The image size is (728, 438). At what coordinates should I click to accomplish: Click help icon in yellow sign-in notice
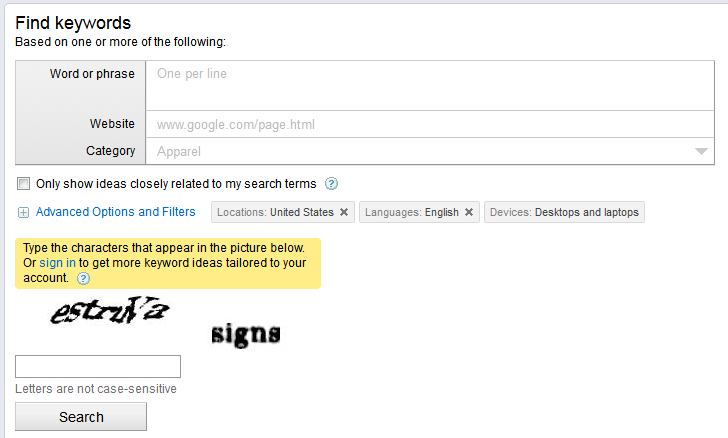tap(83, 278)
